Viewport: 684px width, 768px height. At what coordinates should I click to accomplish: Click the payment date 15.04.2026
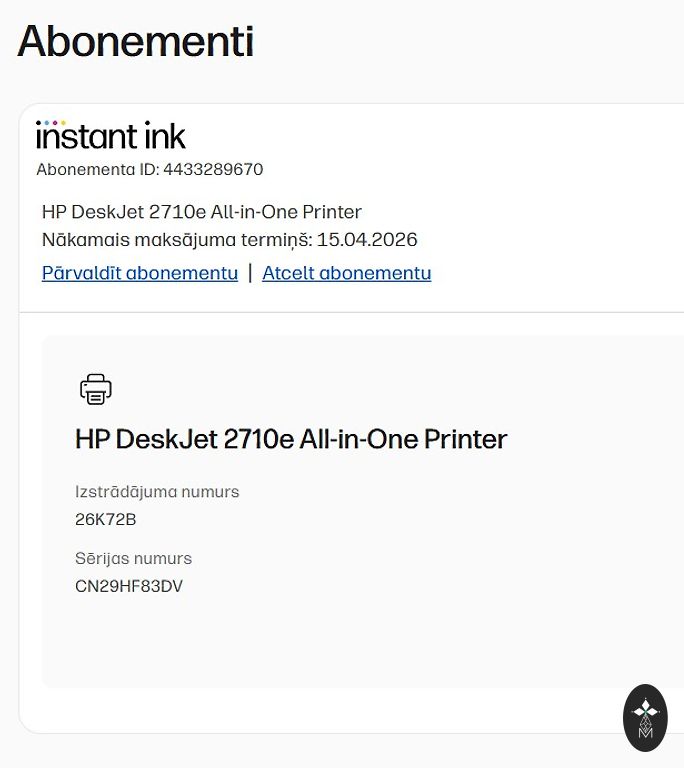[367, 240]
